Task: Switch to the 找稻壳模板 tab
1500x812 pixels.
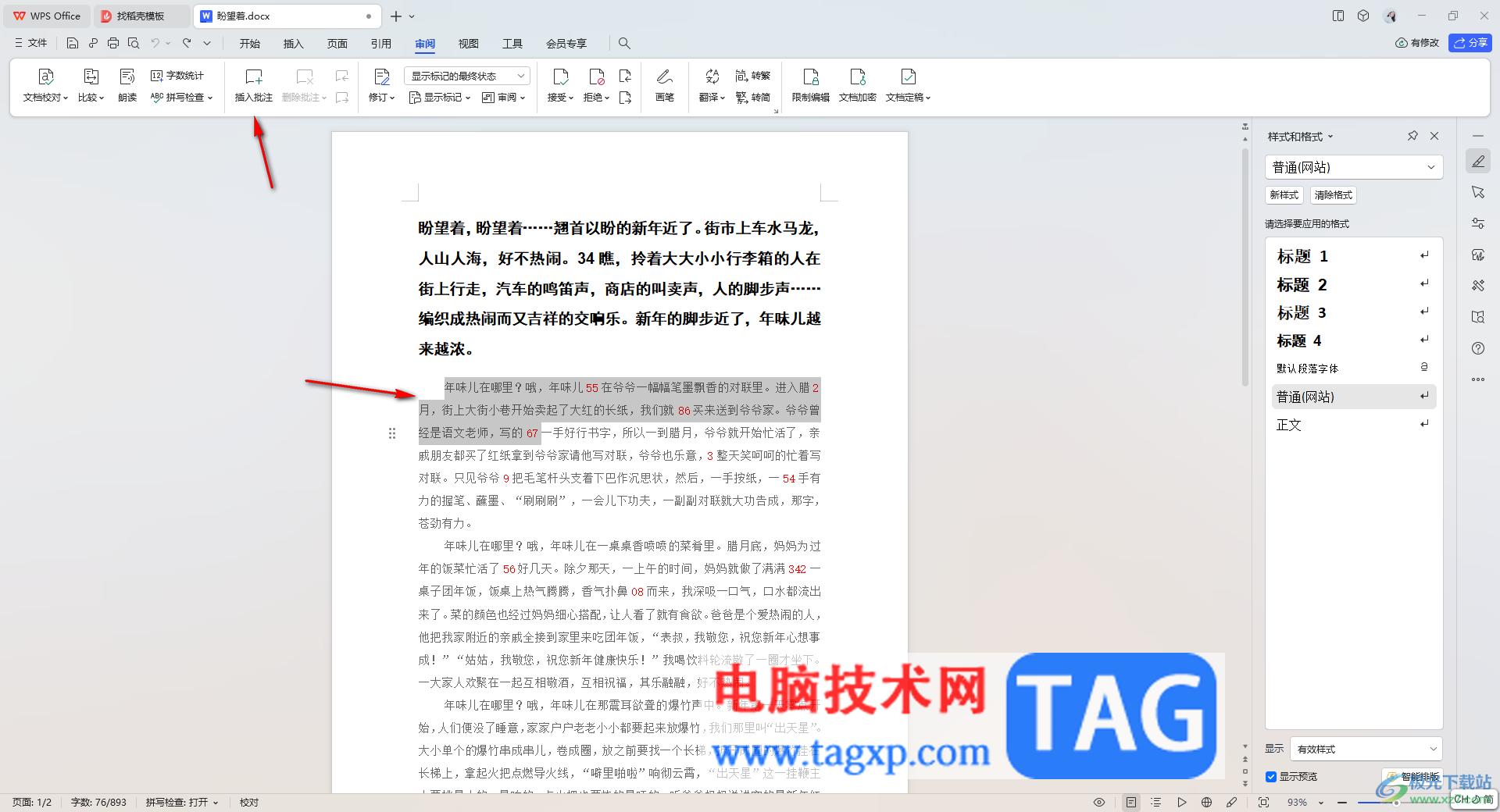Action: 141,16
